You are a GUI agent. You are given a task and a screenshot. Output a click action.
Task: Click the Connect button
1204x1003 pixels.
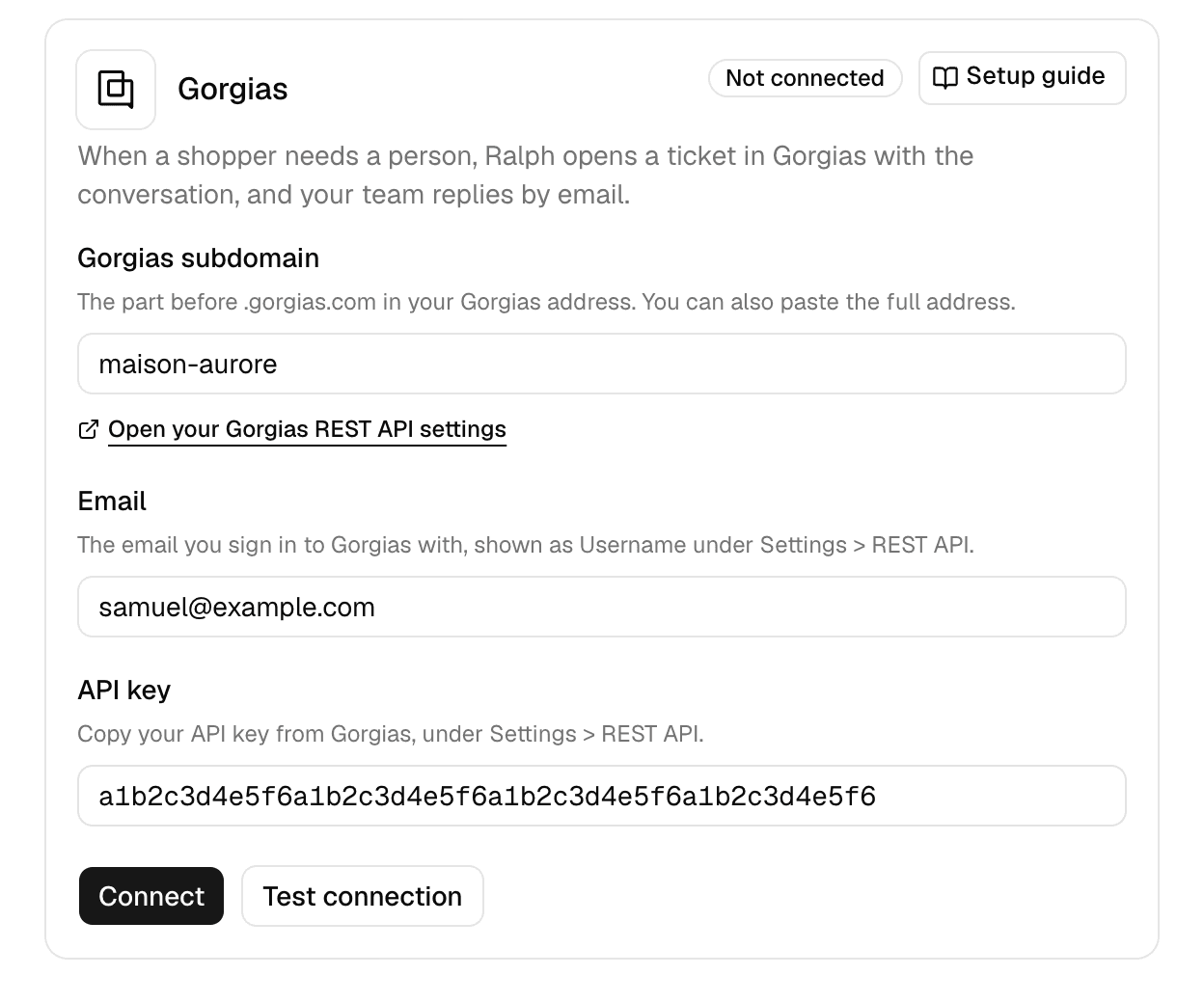point(151,896)
